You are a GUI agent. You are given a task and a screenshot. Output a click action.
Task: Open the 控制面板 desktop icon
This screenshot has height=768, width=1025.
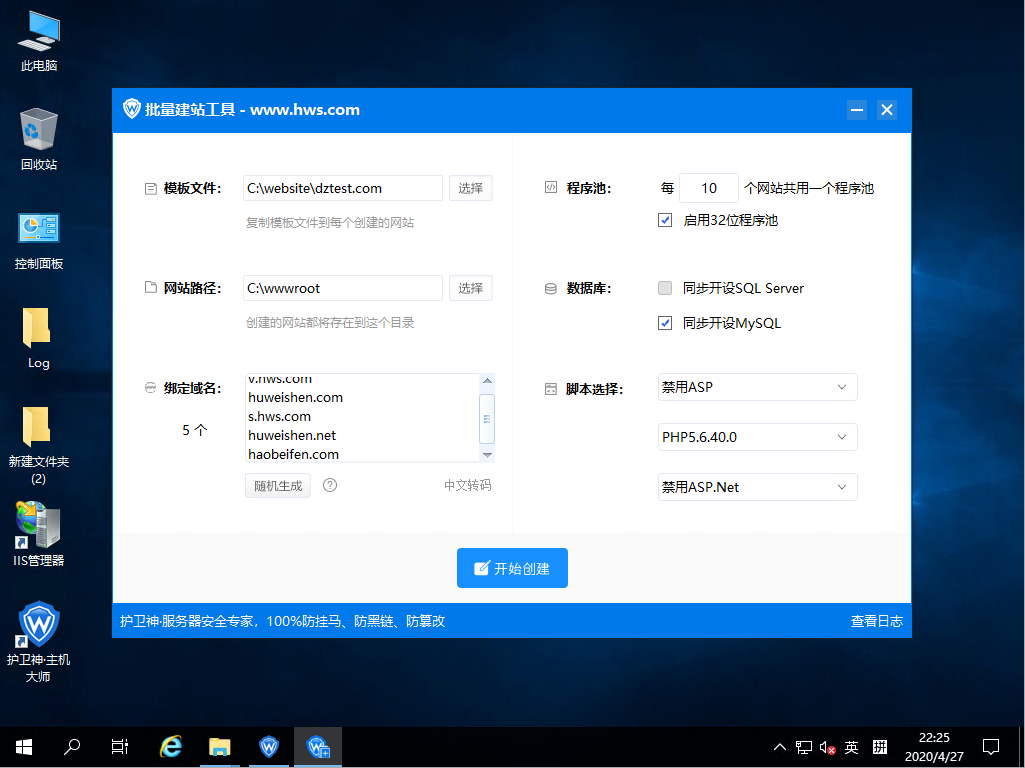(x=38, y=234)
